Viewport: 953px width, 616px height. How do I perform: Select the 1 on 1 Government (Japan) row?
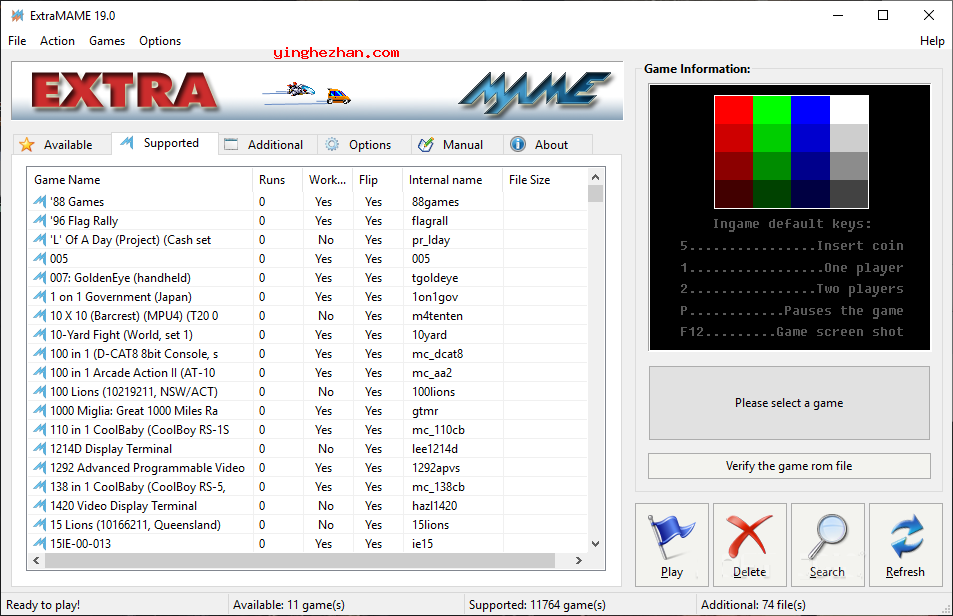coord(307,296)
